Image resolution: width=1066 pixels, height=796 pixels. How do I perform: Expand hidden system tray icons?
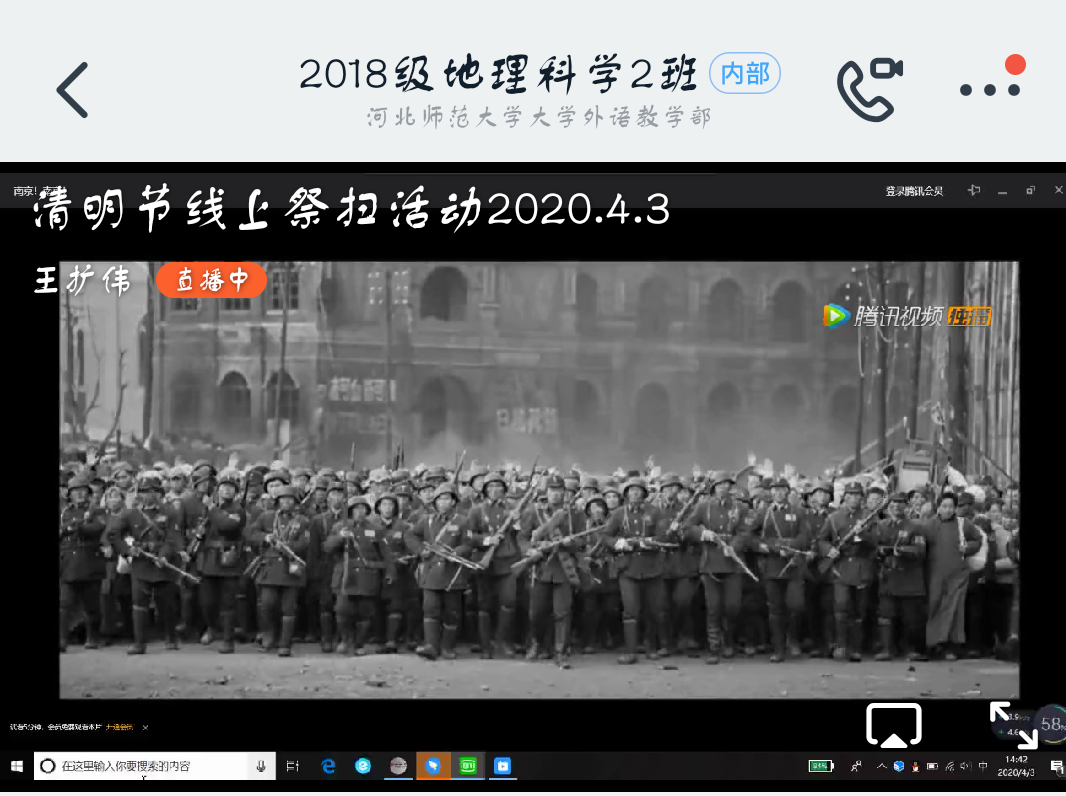pyautogui.click(x=881, y=766)
